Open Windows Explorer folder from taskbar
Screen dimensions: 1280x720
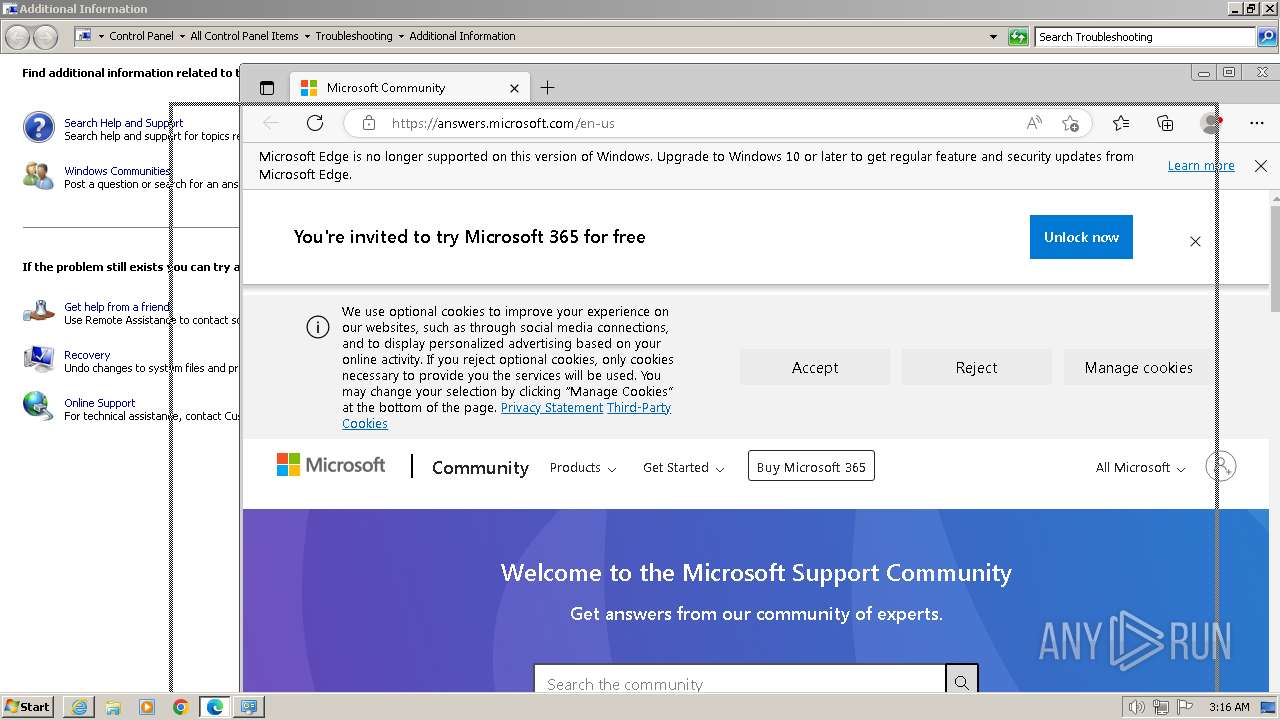click(113, 707)
